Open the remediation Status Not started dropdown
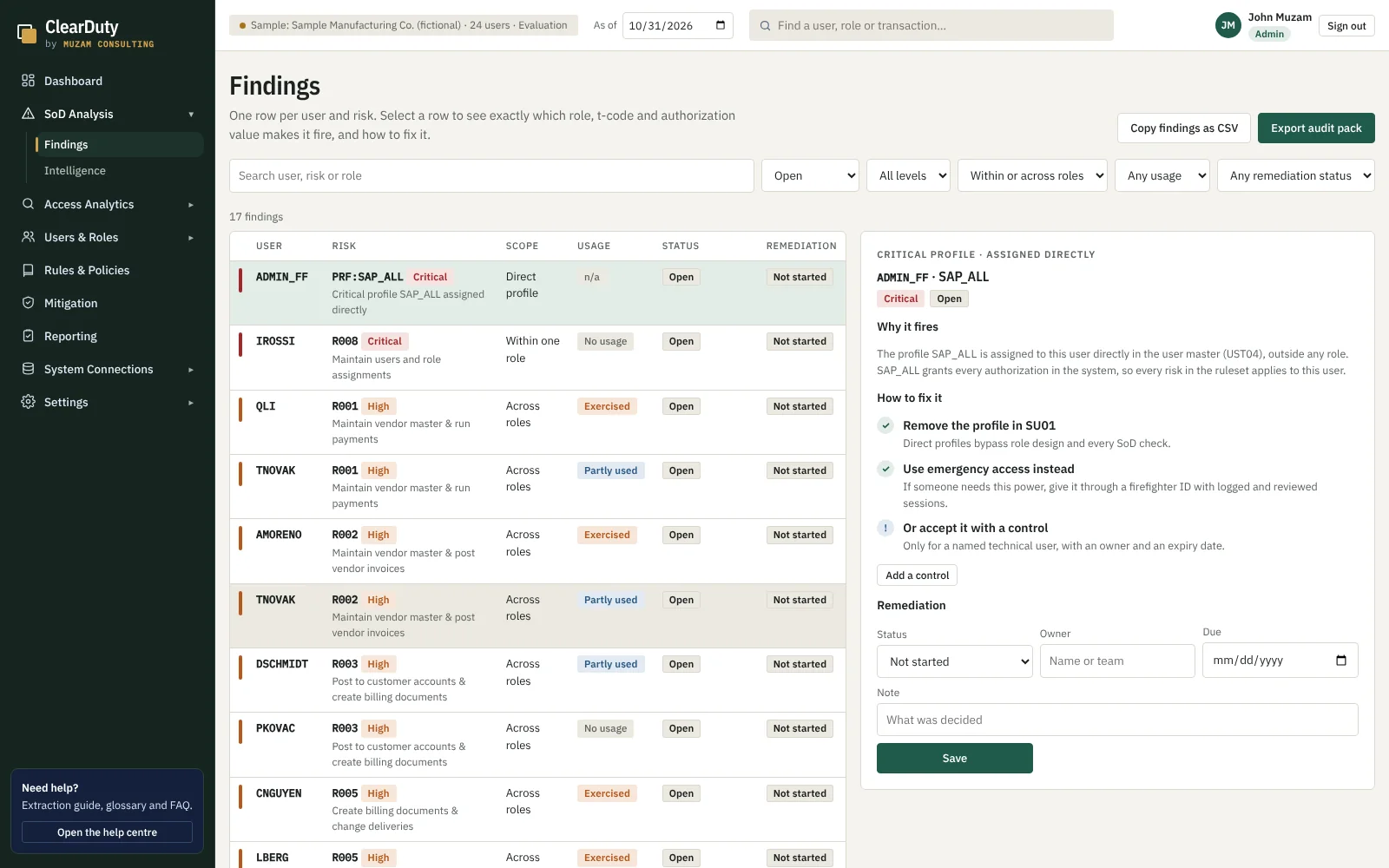Viewport: 1389px width, 868px height. (x=955, y=661)
